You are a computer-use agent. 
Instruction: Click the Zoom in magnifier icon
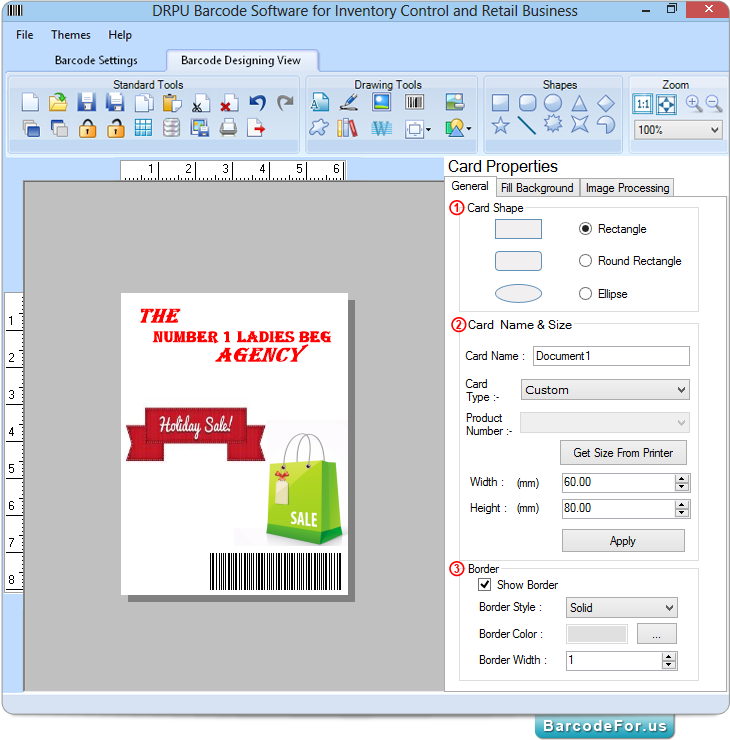(x=694, y=103)
